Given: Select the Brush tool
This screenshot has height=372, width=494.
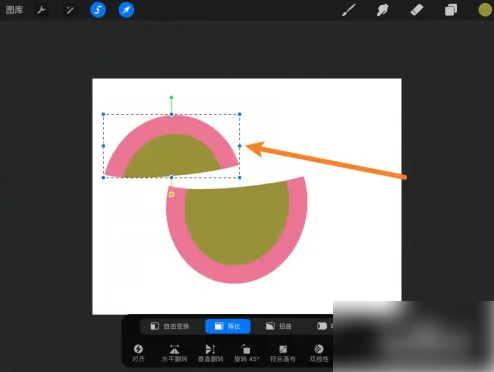Looking at the screenshot, I should point(349,10).
